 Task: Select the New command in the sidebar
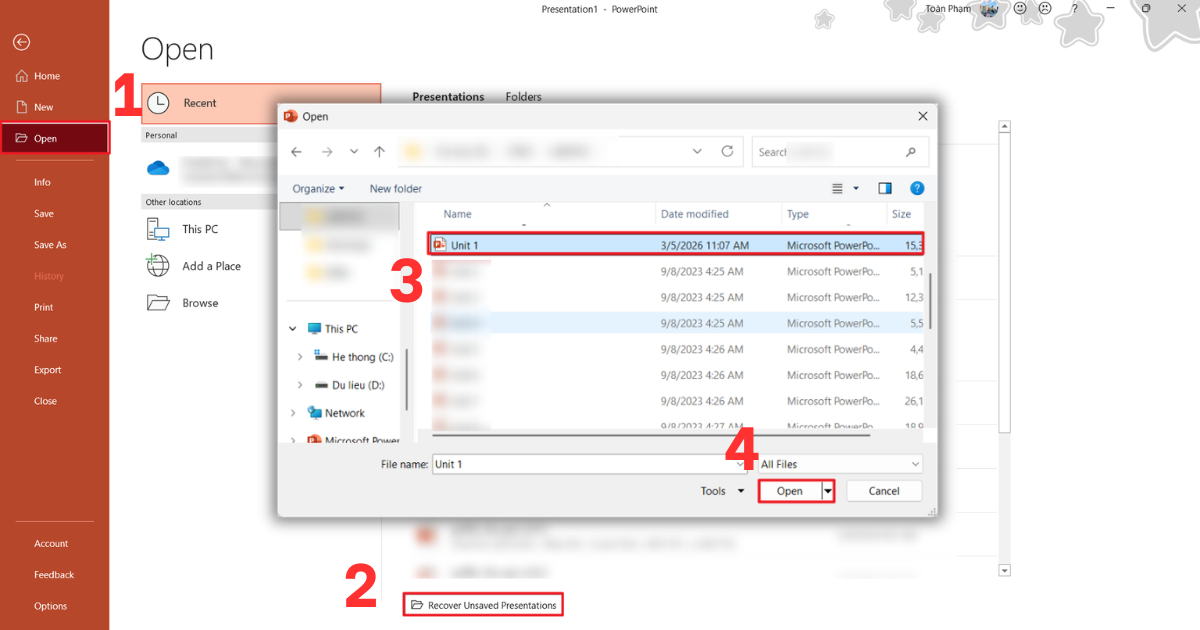[22, 106]
